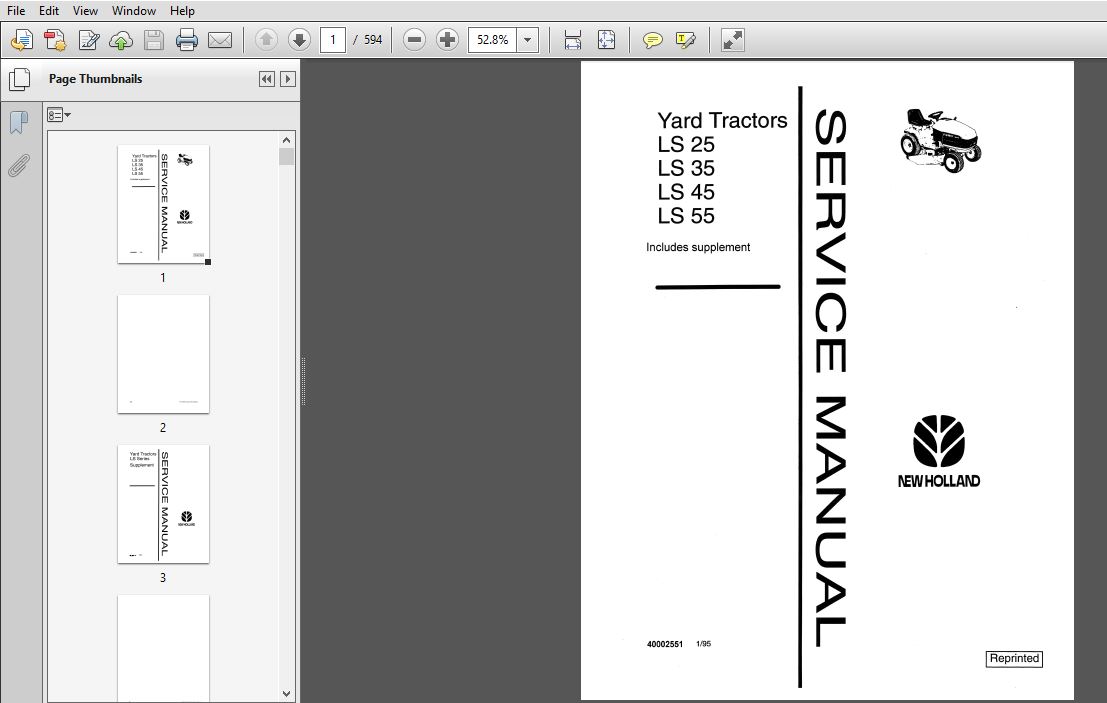Image resolution: width=1107 pixels, height=703 pixels.
Task: Click the New Holland leaf logo
Action: tap(939, 442)
